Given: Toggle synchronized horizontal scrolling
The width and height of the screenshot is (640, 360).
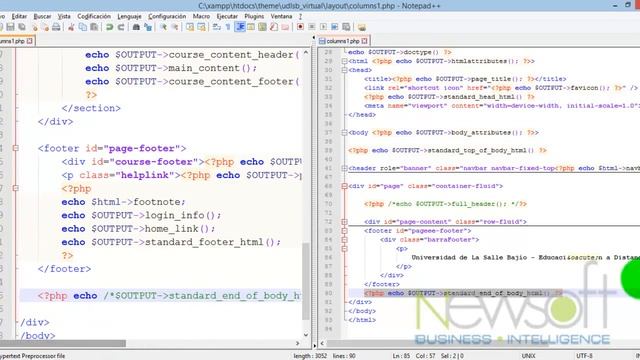Looking at the screenshot, I should pyautogui.click(x=201, y=27).
